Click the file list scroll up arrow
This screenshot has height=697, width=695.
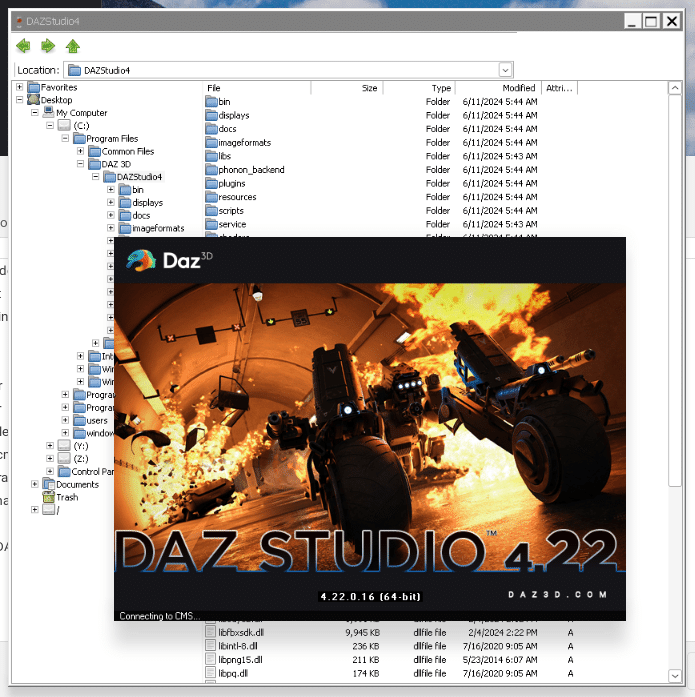[675, 88]
